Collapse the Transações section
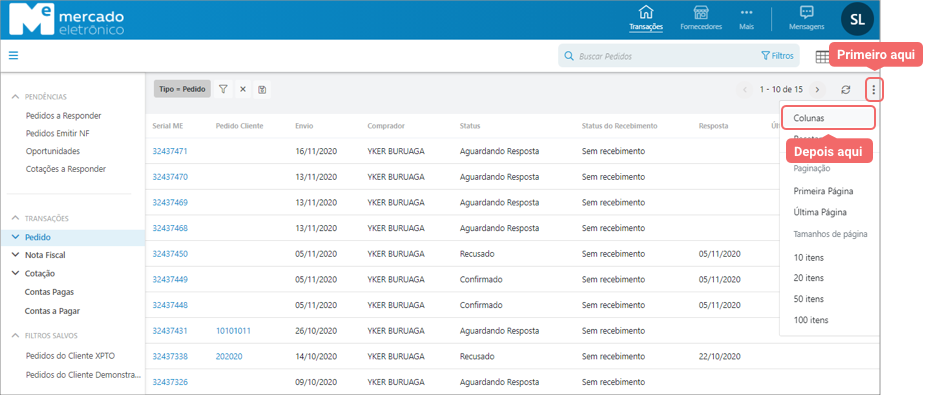Viewport: 927px width, 395px height. pos(16,218)
